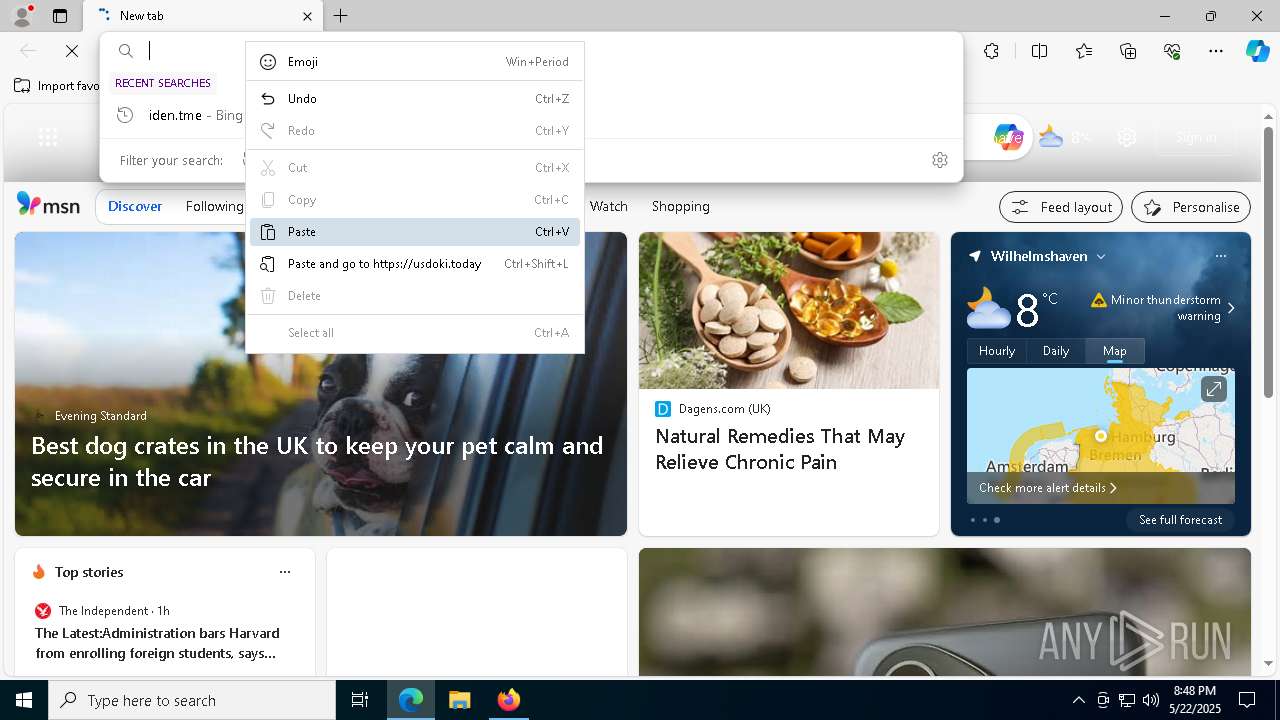Open the Favorites star icon

(1084, 51)
